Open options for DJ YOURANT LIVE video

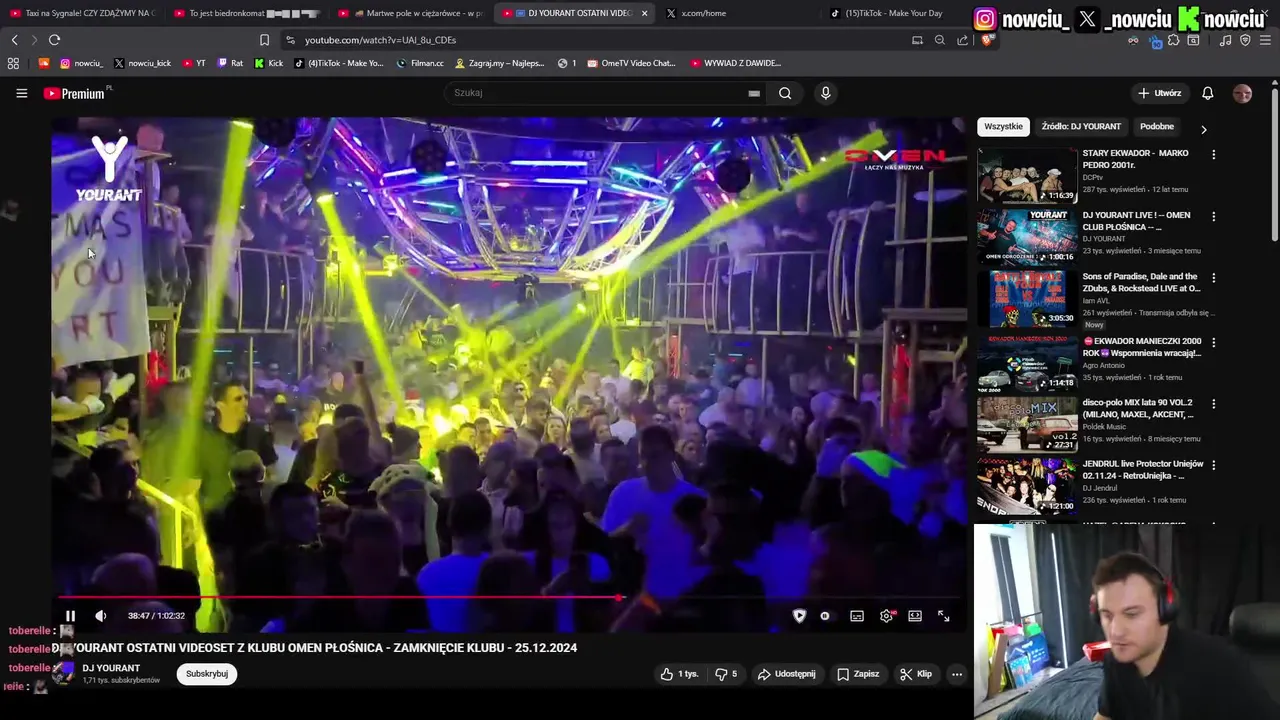point(1214,217)
